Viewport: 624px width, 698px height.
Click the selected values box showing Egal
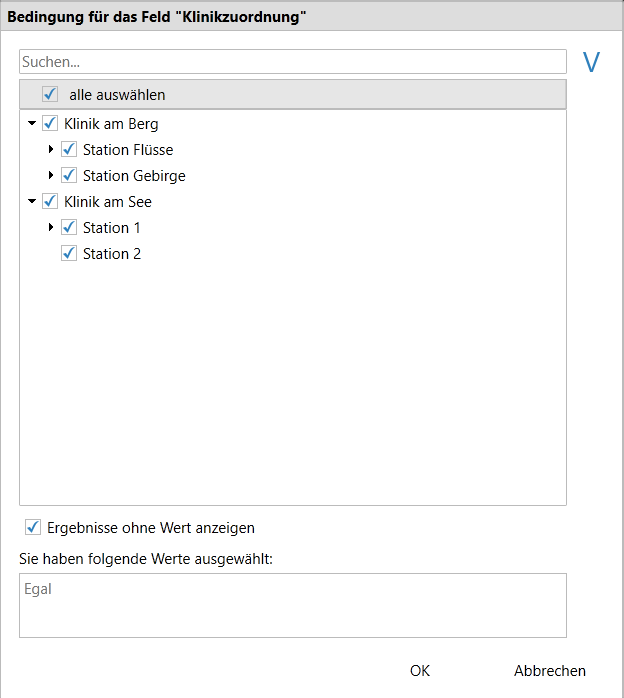292,605
